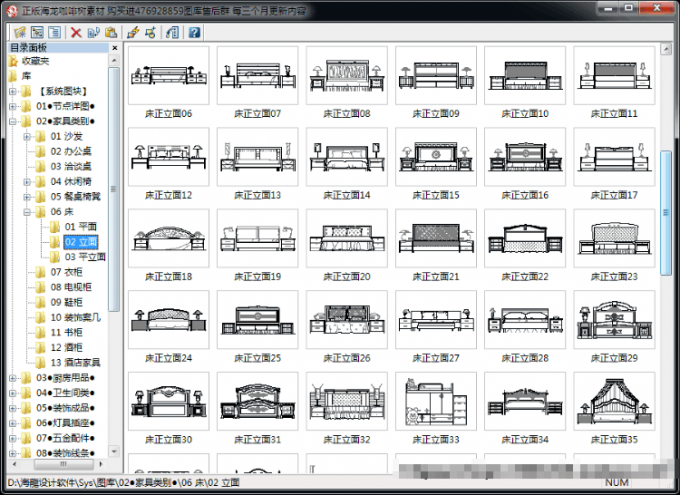Expand the 05 餐桌椅凳 folder node
This screenshot has width=680, height=495.
27,197
